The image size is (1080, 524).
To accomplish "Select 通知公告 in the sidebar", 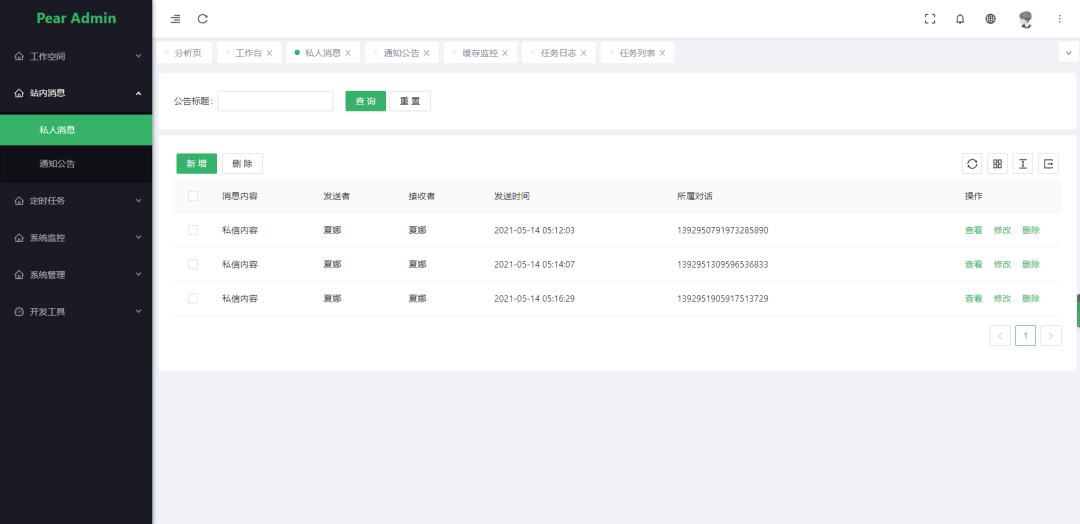I will coord(57,163).
